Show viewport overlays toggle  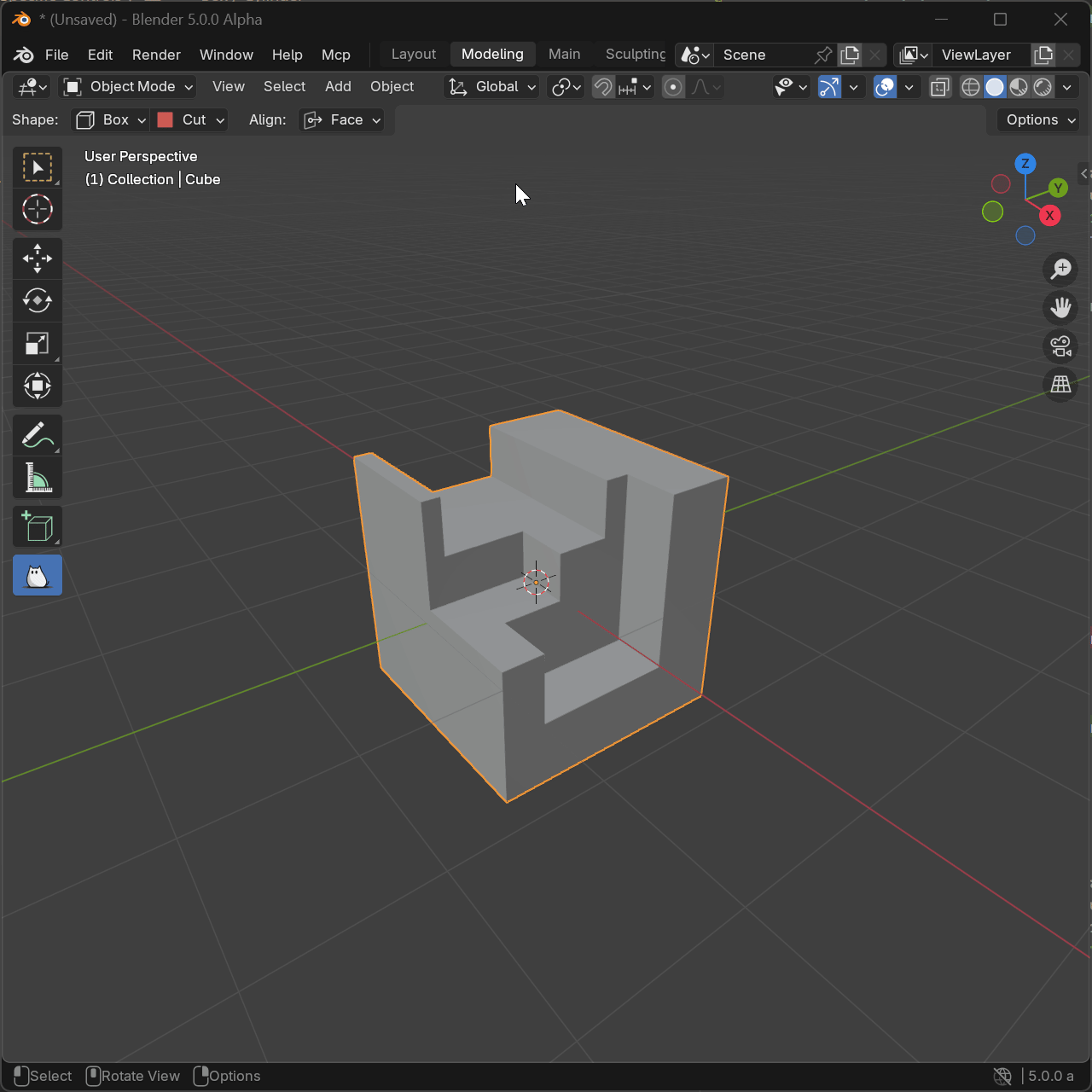tap(886, 87)
